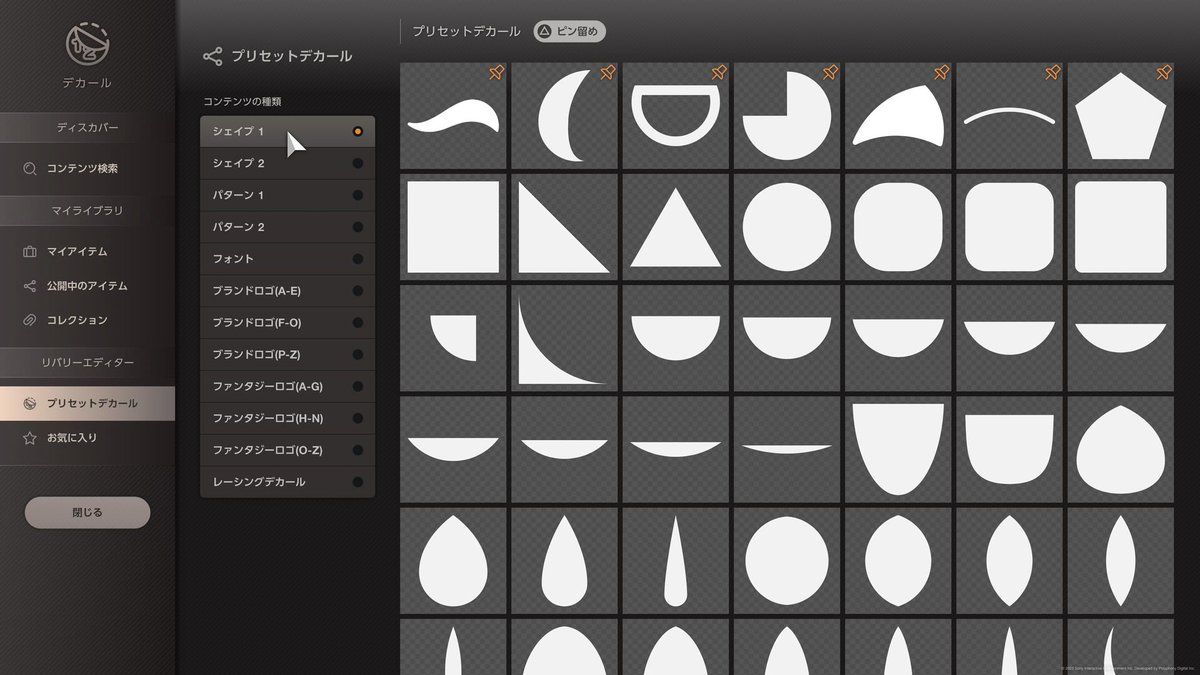Select the ファンタジーロゴ(H-N) radio option
The width and height of the screenshot is (1200, 675).
358,419
